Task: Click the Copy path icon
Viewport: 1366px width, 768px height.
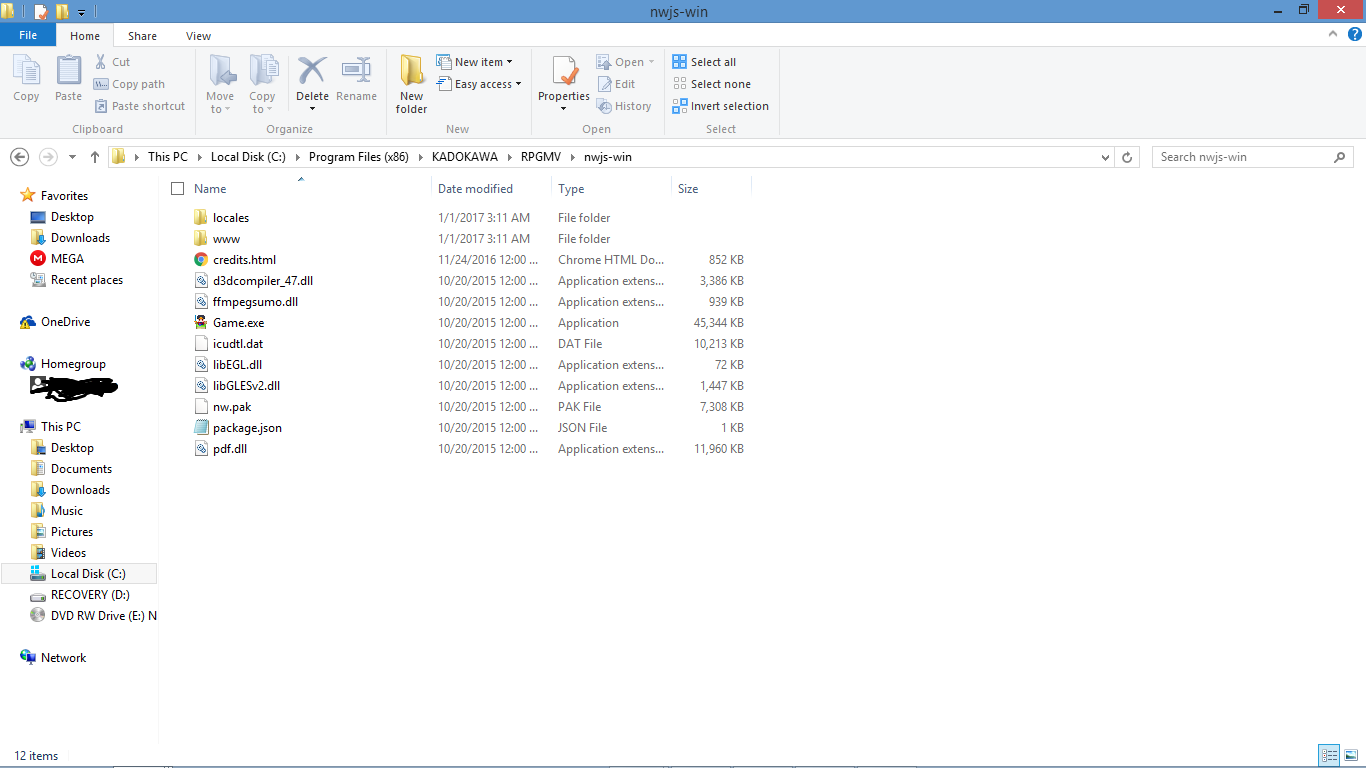Action: point(101,84)
